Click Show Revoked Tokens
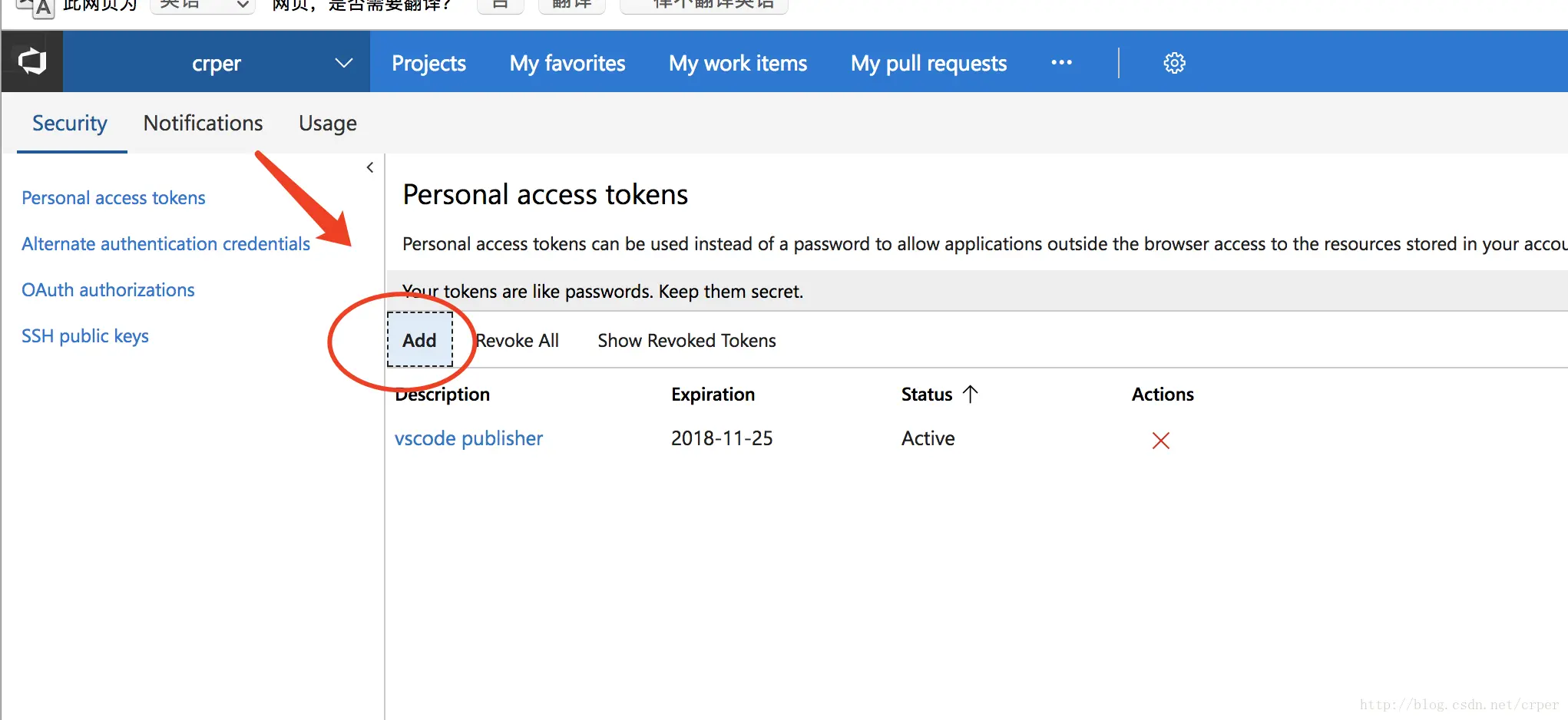 pyautogui.click(x=686, y=340)
